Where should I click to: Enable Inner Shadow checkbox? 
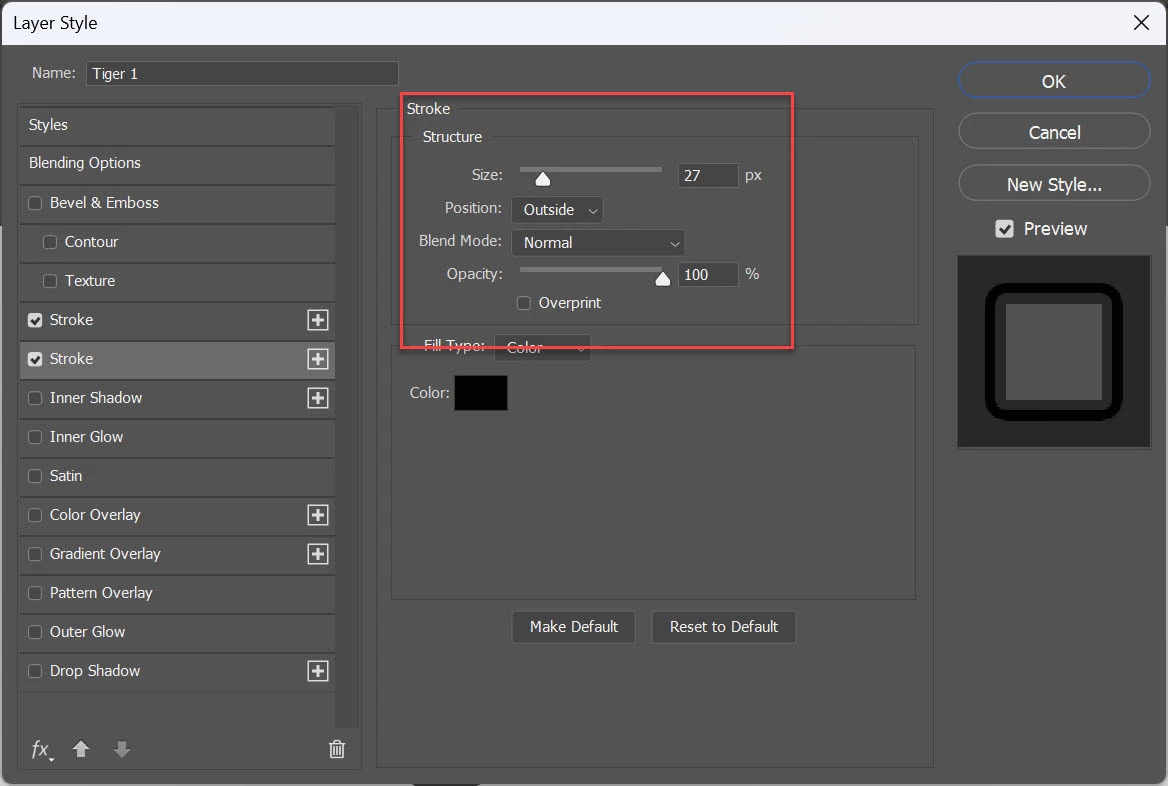pyautogui.click(x=35, y=398)
